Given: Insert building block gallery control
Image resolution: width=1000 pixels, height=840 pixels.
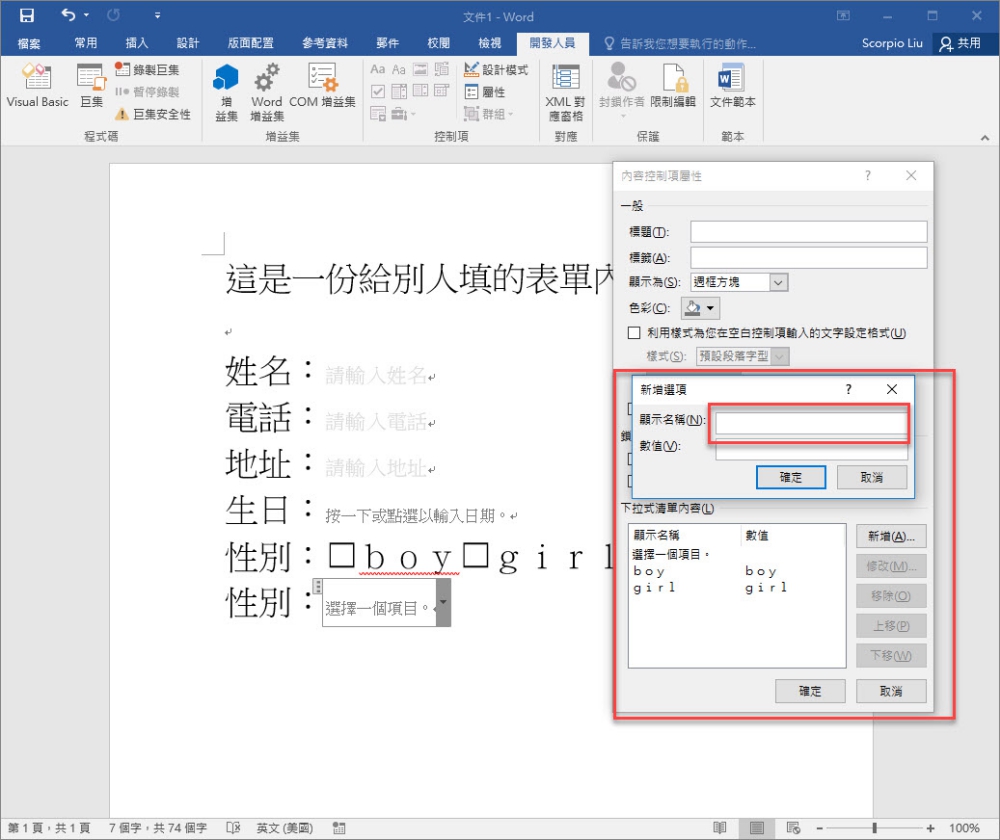Looking at the screenshot, I should [x=442, y=69].
